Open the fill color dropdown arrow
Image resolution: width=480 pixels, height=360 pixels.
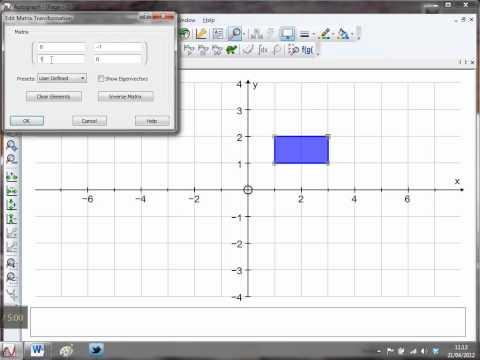(352, 34)
